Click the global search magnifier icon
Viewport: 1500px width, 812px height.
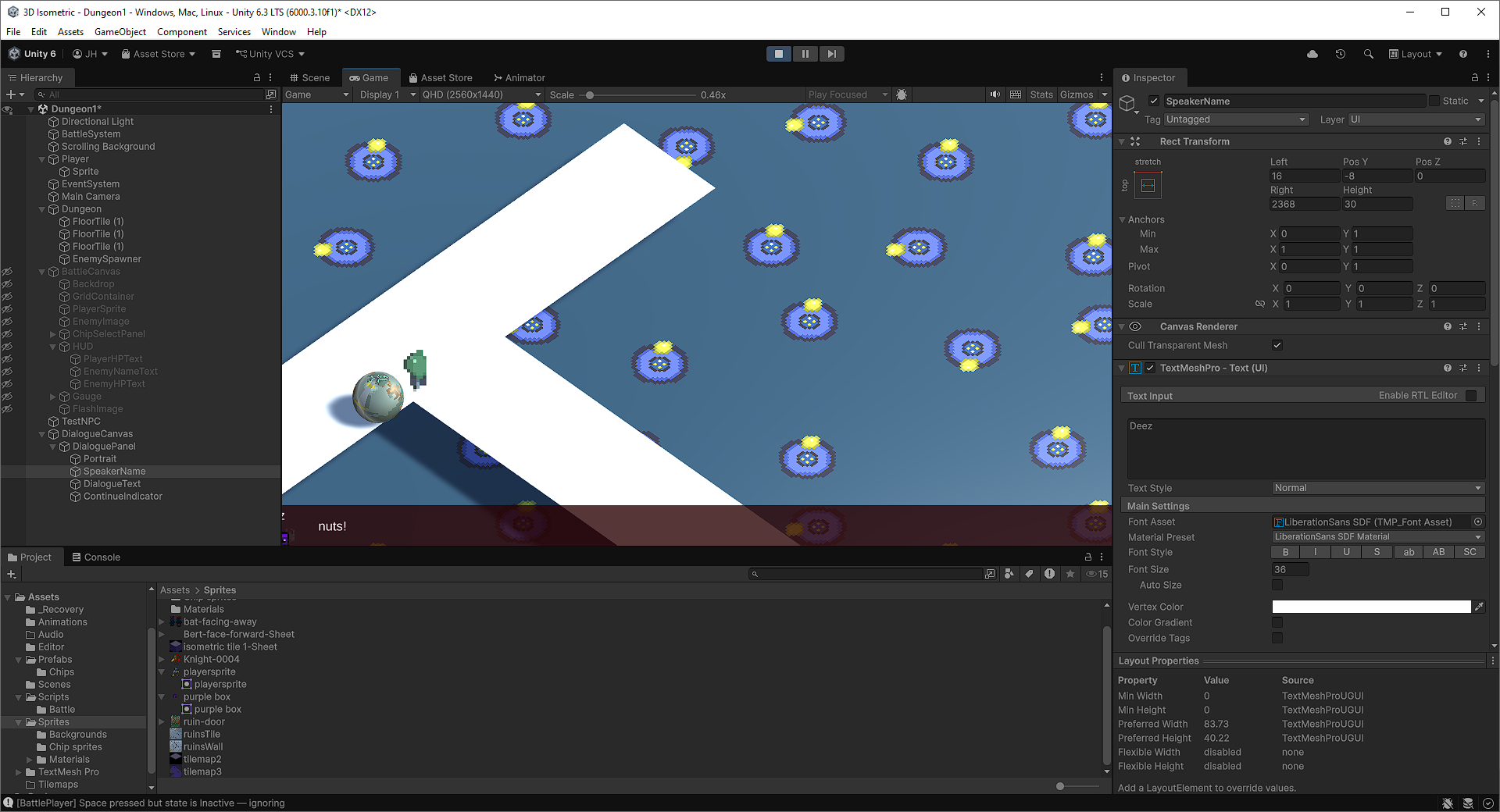tap(1369, 54)
